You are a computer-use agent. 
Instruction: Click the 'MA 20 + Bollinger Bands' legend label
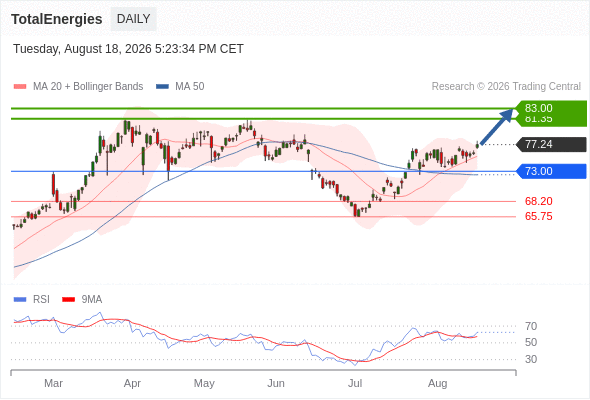88,87
